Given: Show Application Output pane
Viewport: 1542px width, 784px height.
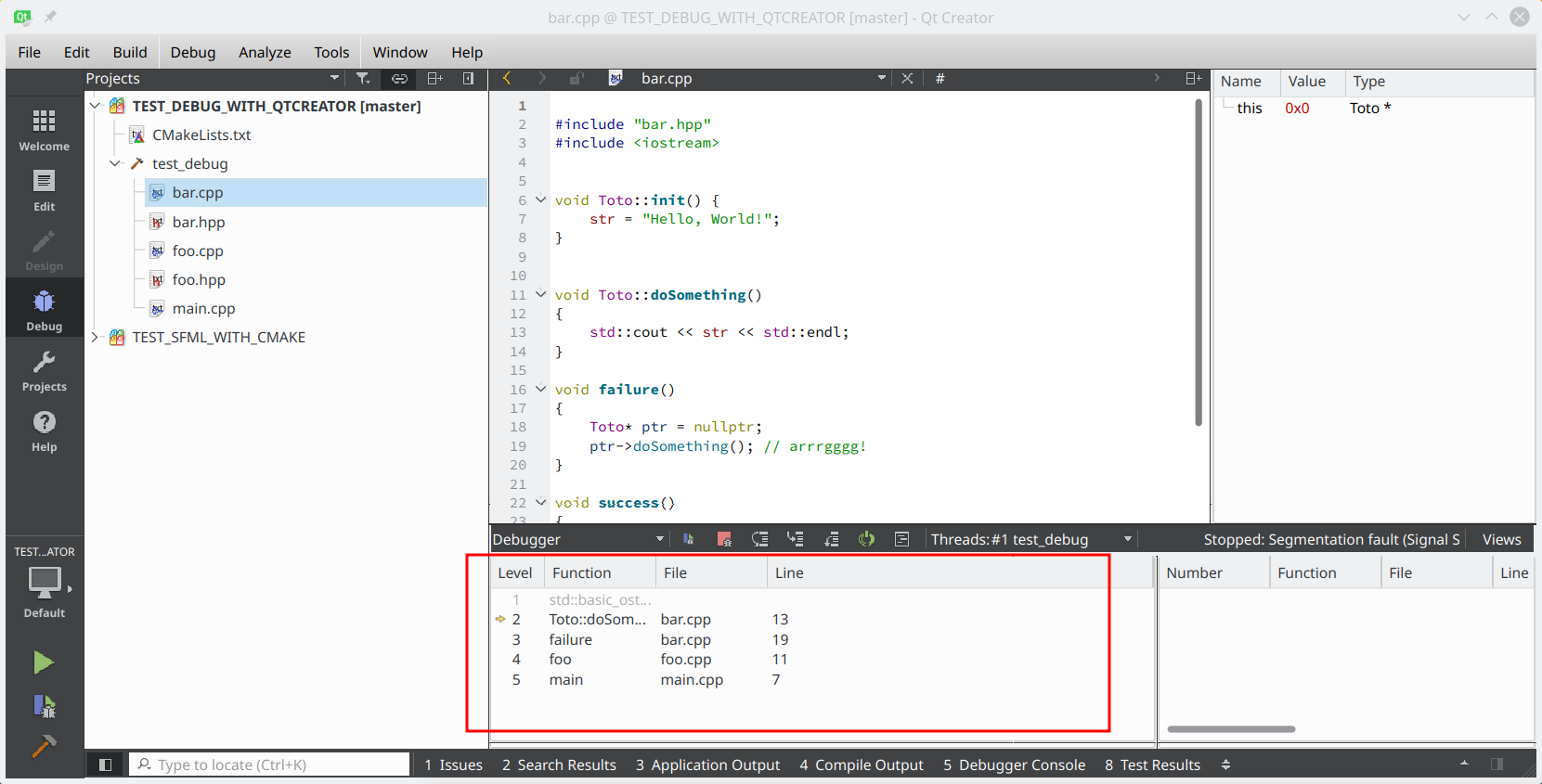Looking at the screenshot, I should click(708, 765).
